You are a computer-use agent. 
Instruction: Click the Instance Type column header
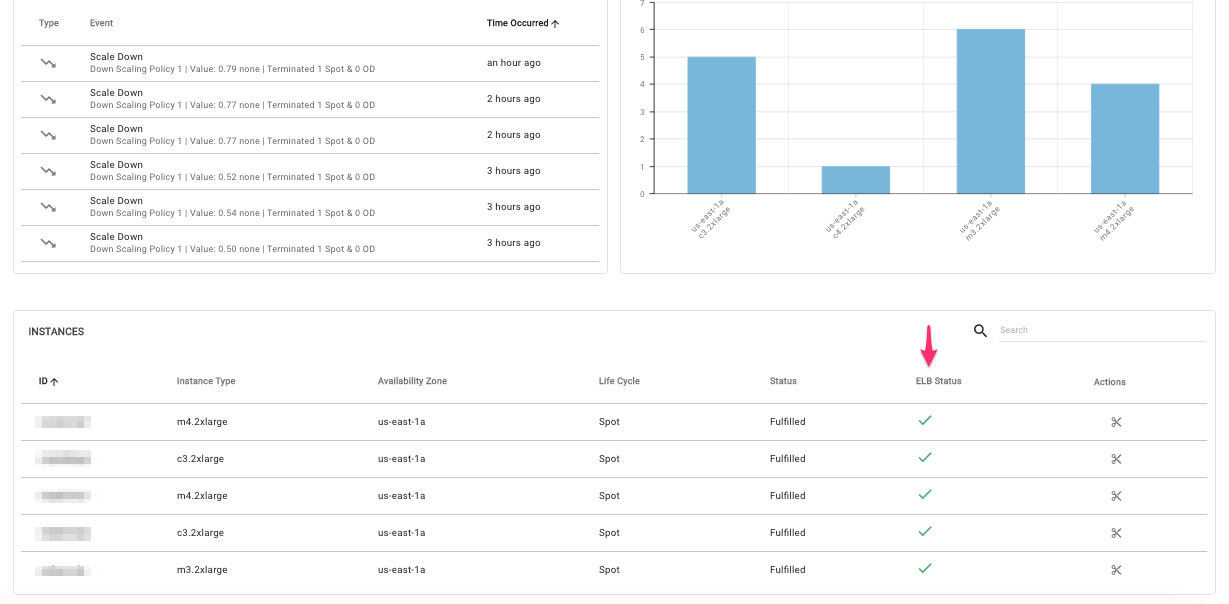click(206, 381)
